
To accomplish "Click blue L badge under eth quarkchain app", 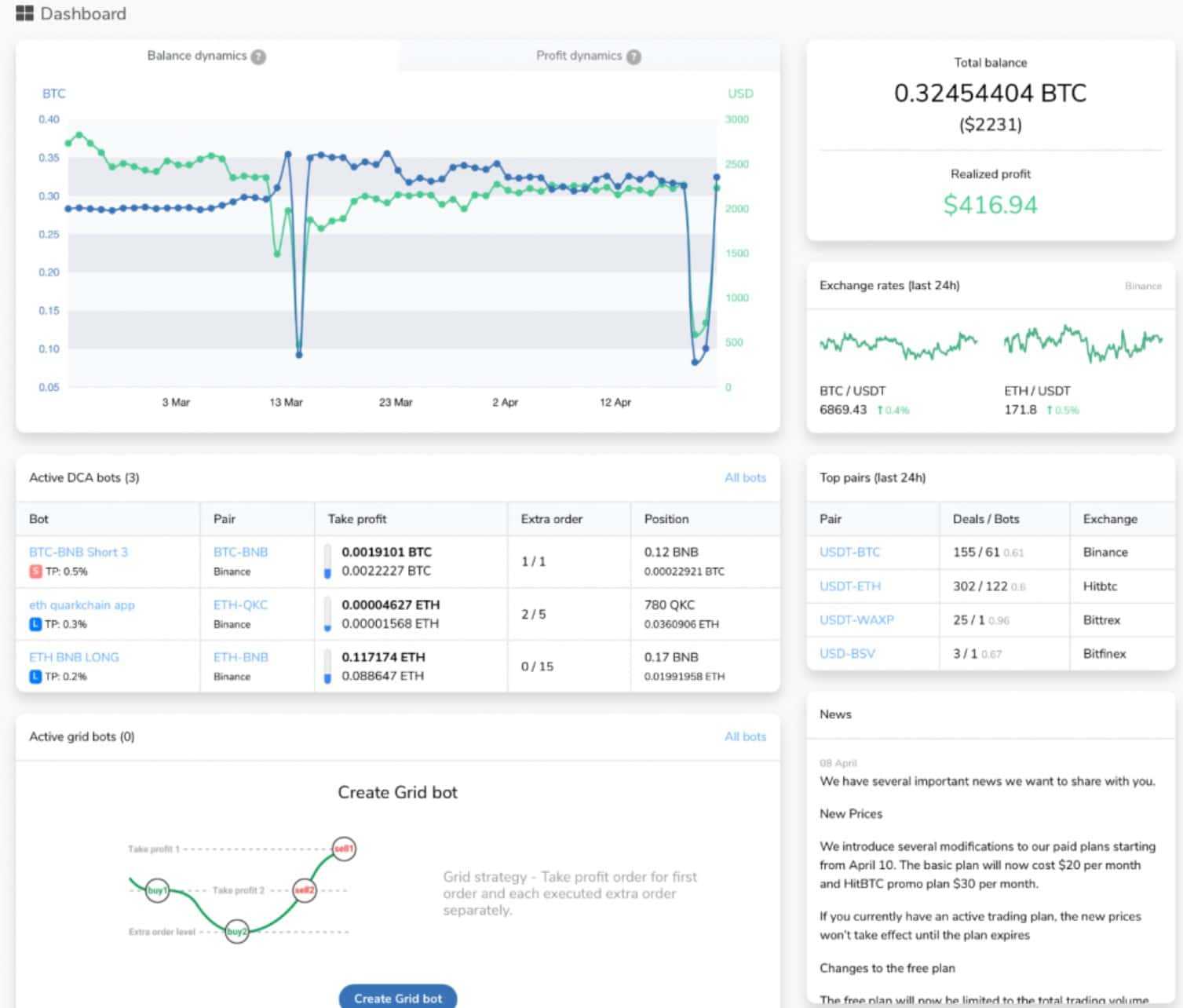I will [x=35, y=624].
